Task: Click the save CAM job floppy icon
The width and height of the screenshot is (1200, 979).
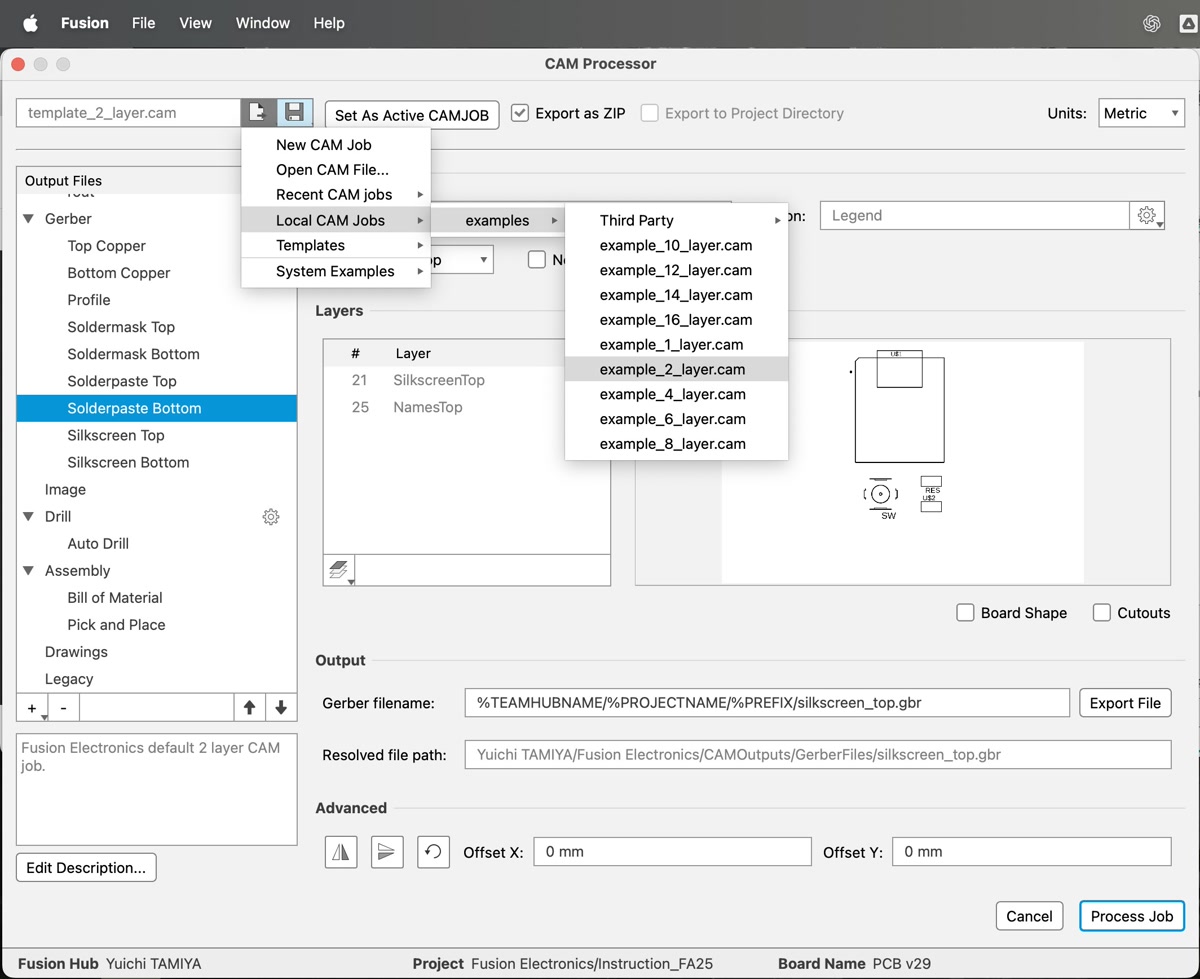Action: [x=294, y=112]
